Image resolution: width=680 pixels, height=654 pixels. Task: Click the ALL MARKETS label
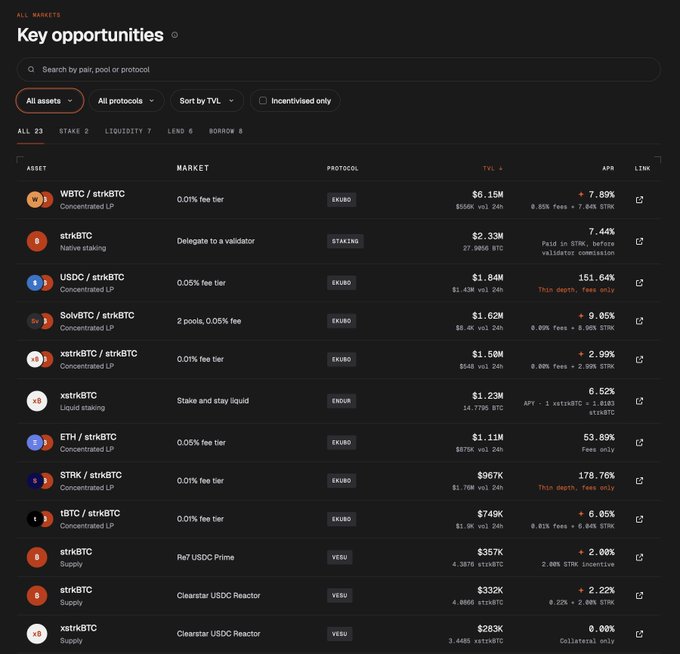point(39,15)
